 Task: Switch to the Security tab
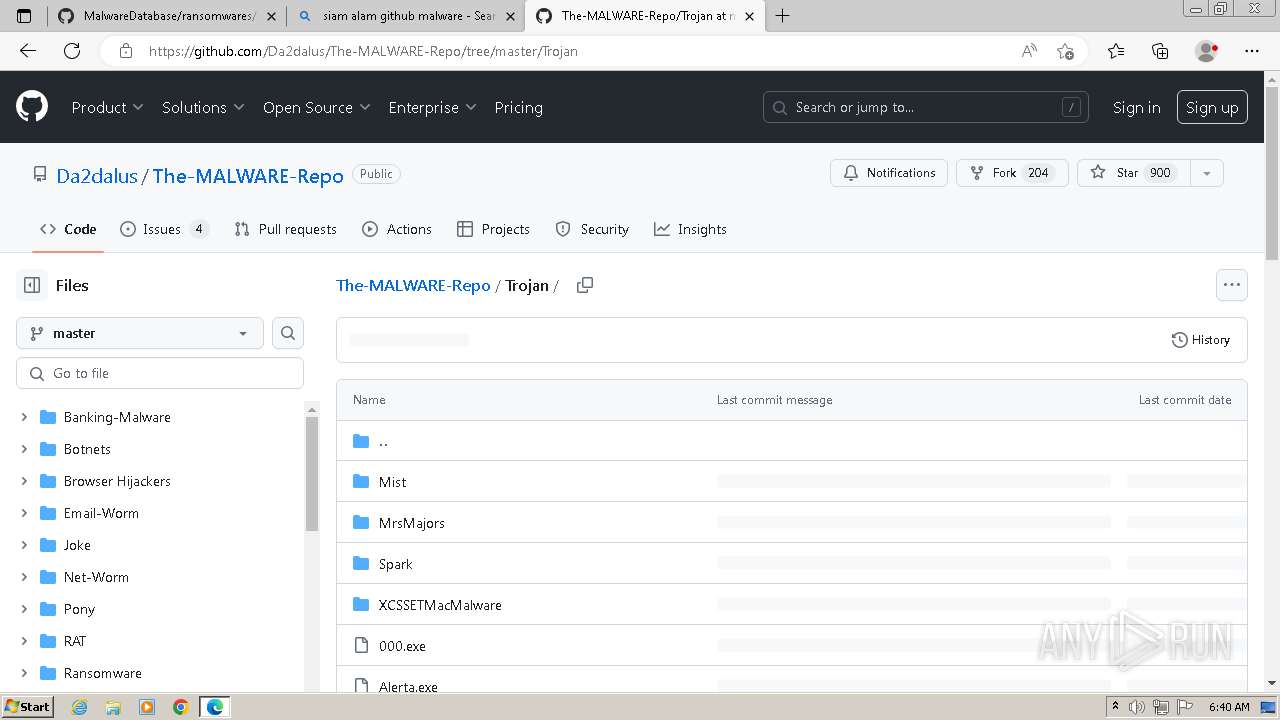(x=592, y=229)
